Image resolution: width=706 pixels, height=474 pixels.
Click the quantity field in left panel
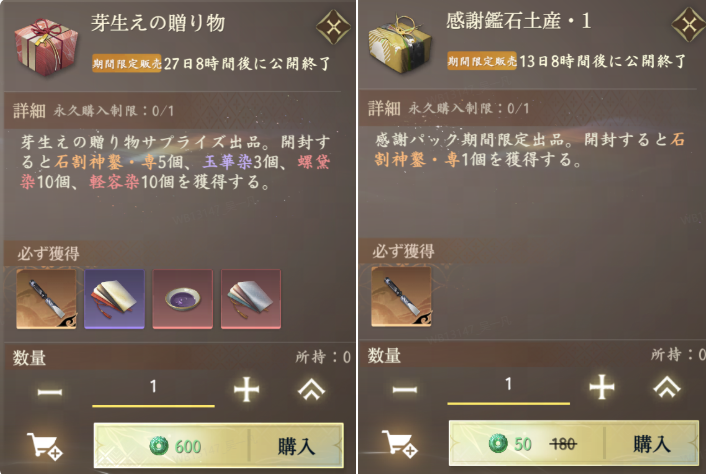click(153, 390)
